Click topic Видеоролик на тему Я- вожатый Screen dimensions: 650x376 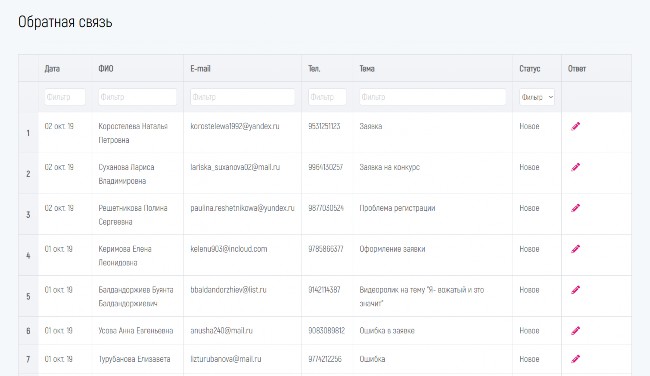tap(421, 296)
